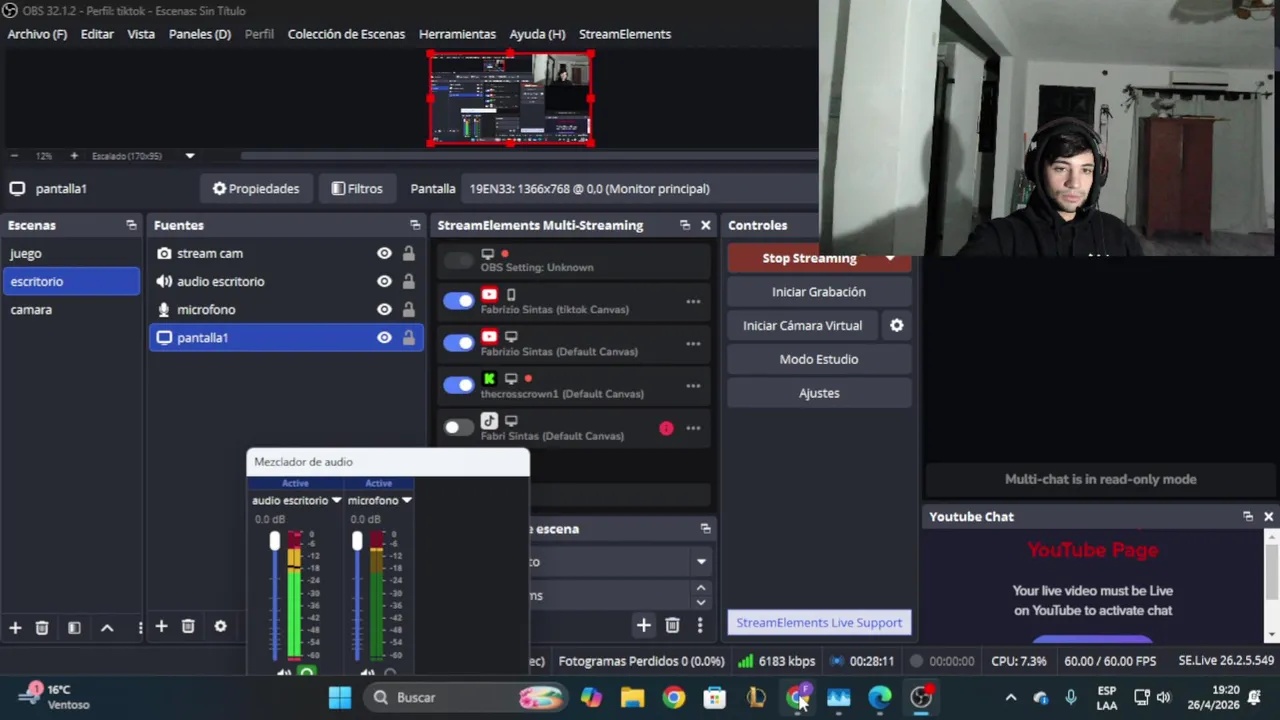Image resolution: width=1280 pixels, height=720 pixels.
Task: Start recording with Iniciar Grabación
Action: pyautogui.click(x=819, y=292)
